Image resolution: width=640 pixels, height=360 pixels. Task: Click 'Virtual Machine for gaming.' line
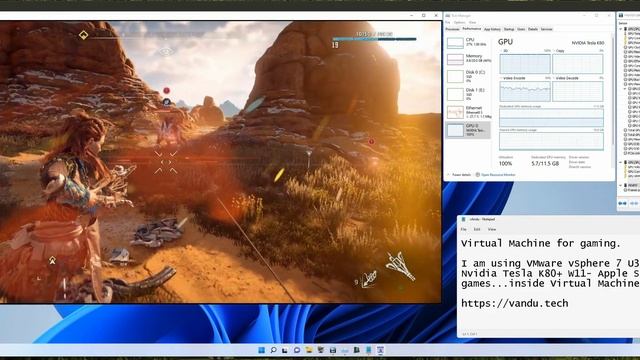point(541,244)
